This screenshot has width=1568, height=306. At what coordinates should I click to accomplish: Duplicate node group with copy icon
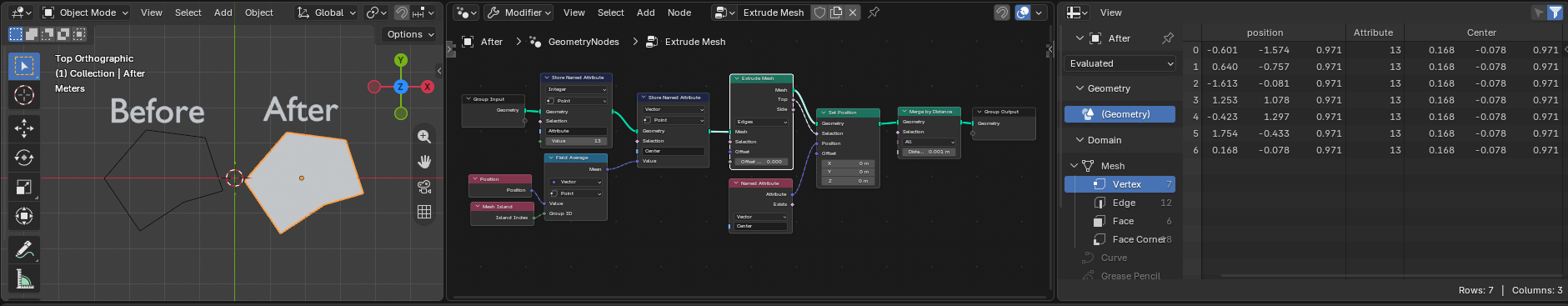(x=836, y=13)
